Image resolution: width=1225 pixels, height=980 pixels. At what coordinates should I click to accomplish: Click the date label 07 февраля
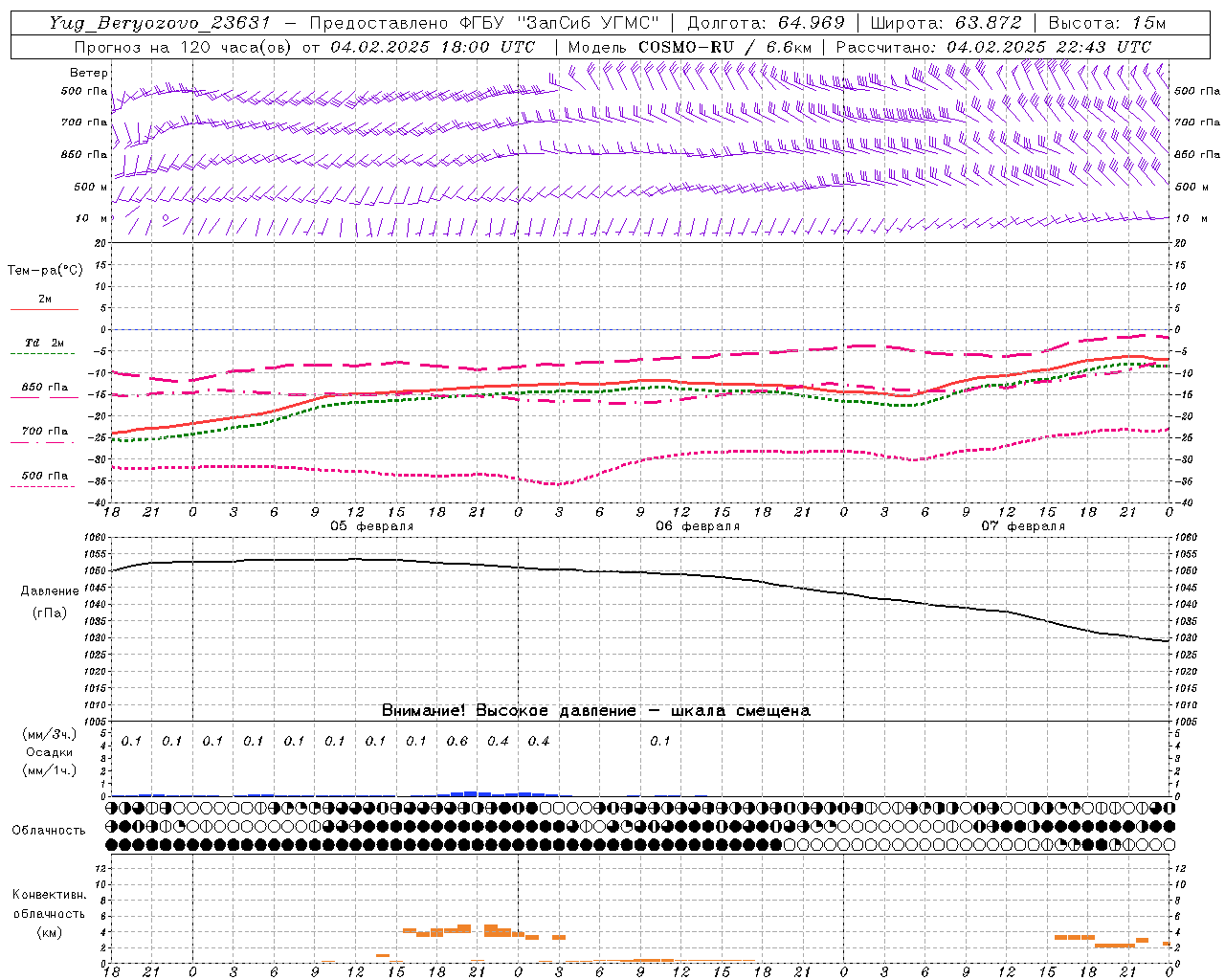1023,526
